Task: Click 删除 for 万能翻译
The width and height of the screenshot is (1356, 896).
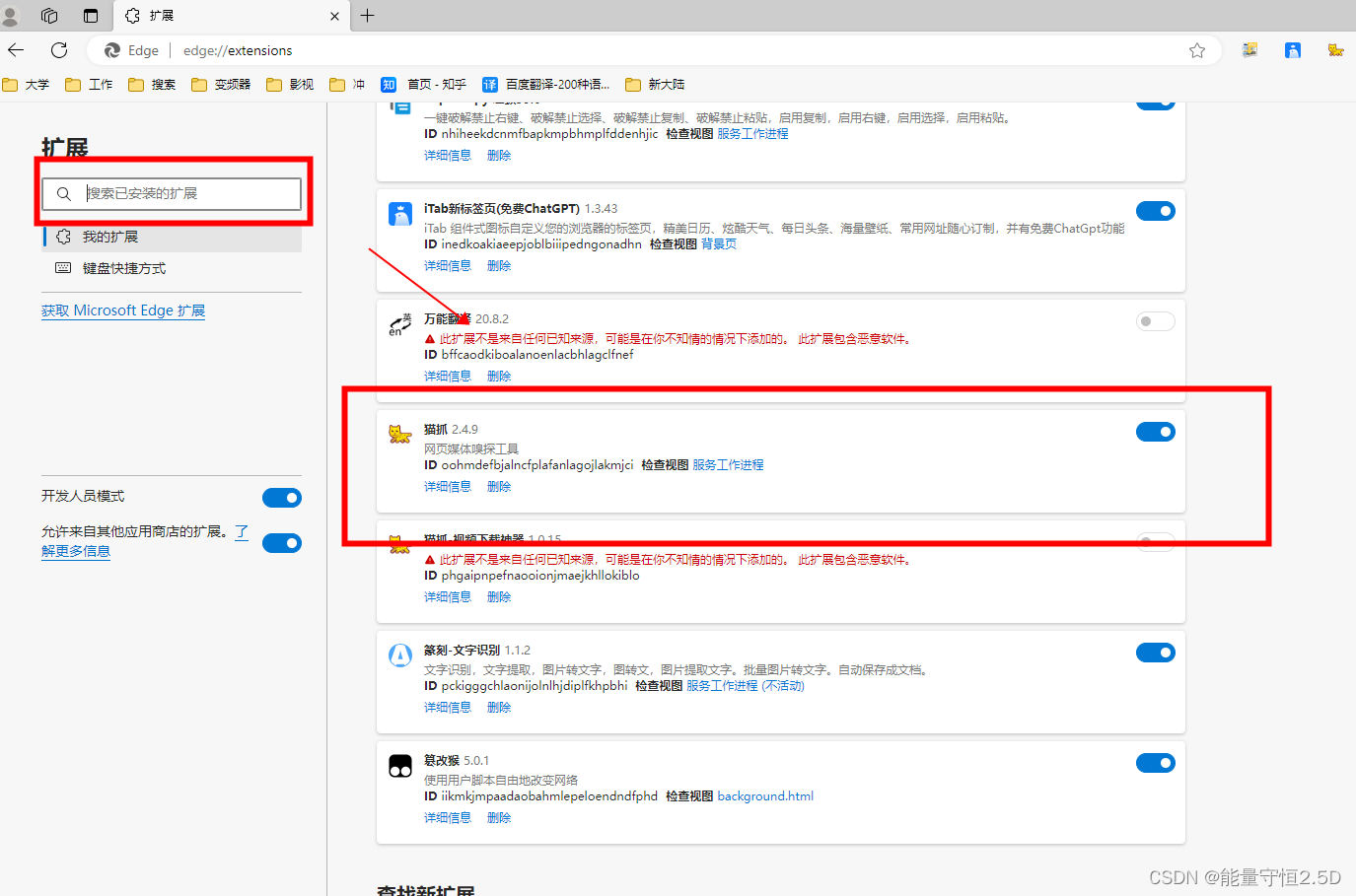Action: point(499,377)
